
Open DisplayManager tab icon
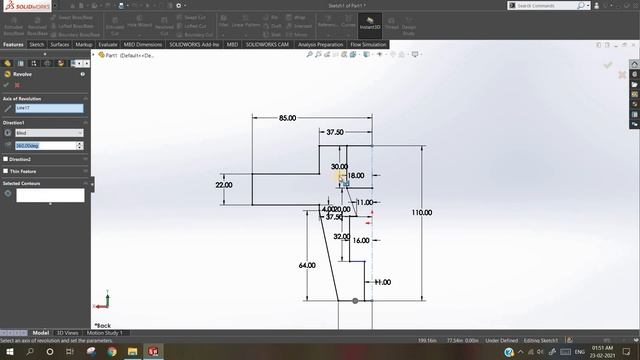point(61,63)
